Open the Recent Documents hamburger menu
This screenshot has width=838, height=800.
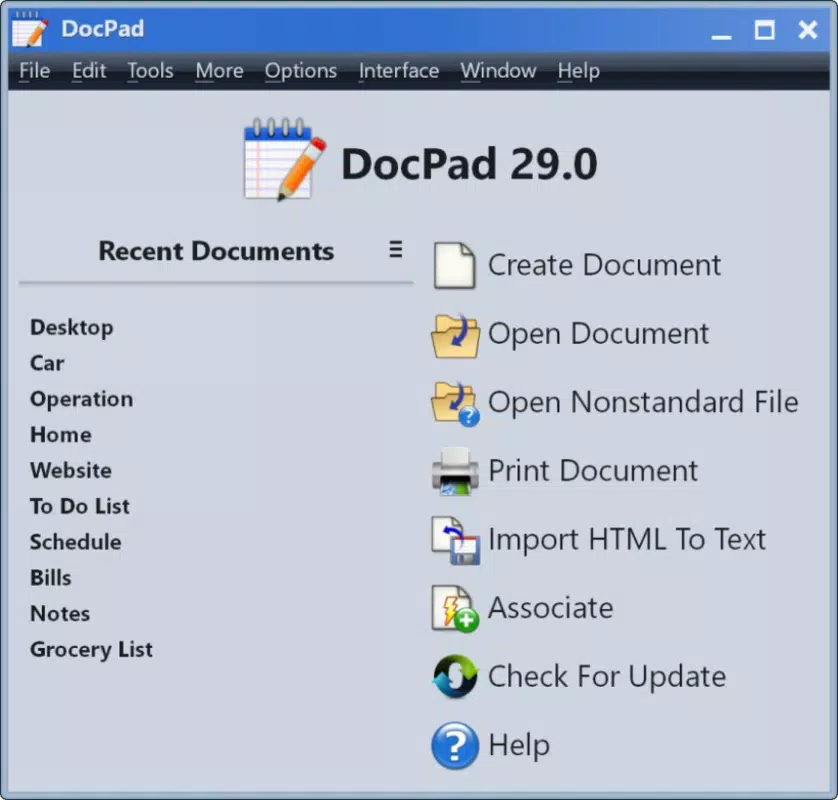coord(395,249)
